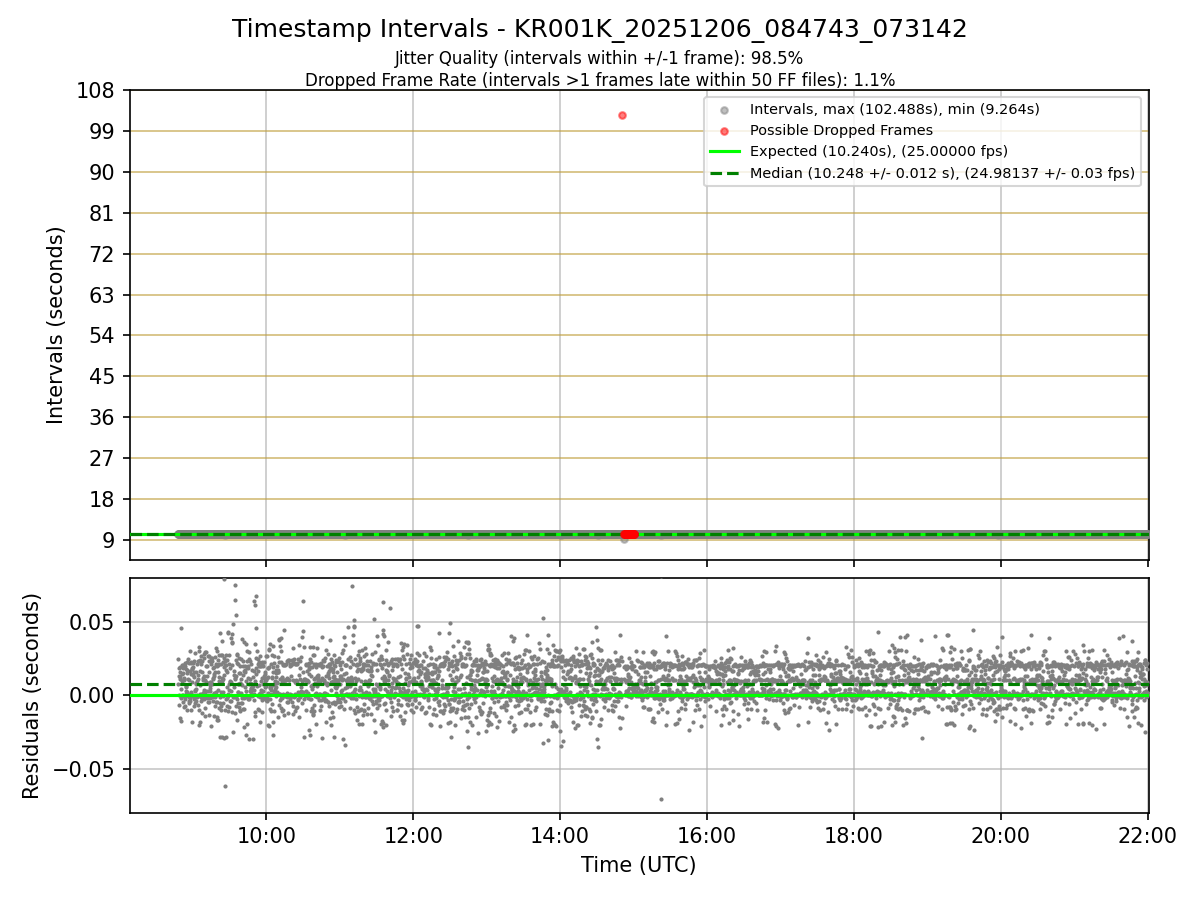Select the Jitter Quality 98.5% subtitle line
The width and height of the screenshot is (1200, 900).
click(x=599, y=58)
